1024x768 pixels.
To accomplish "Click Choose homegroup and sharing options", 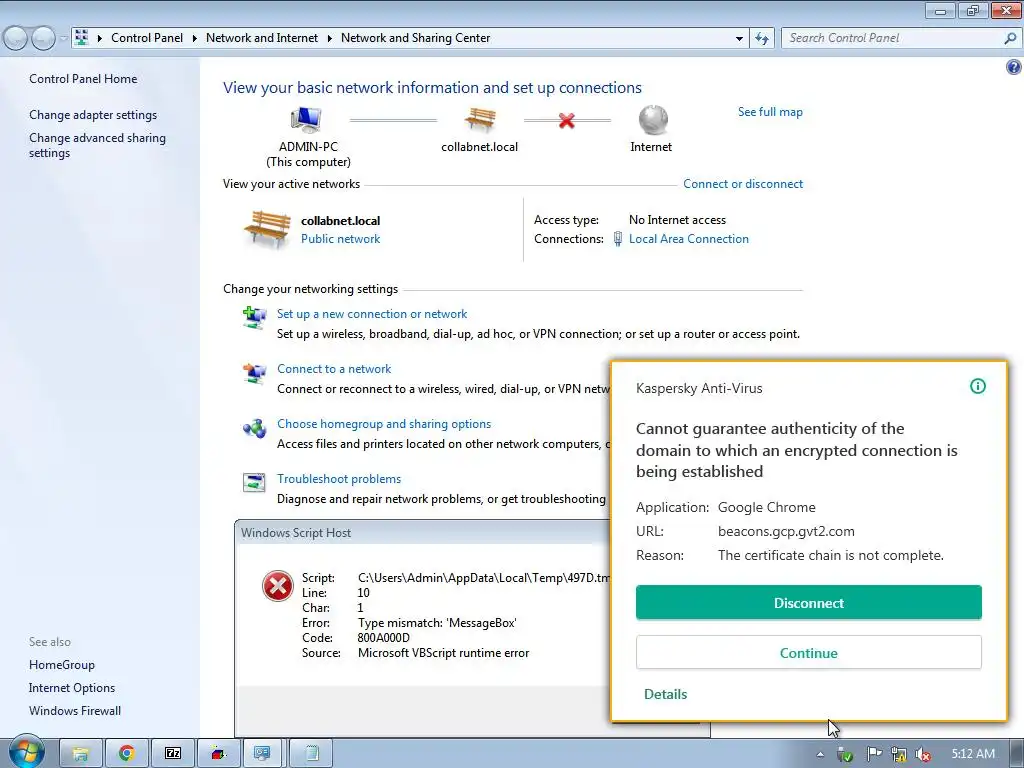I will 384,424.
